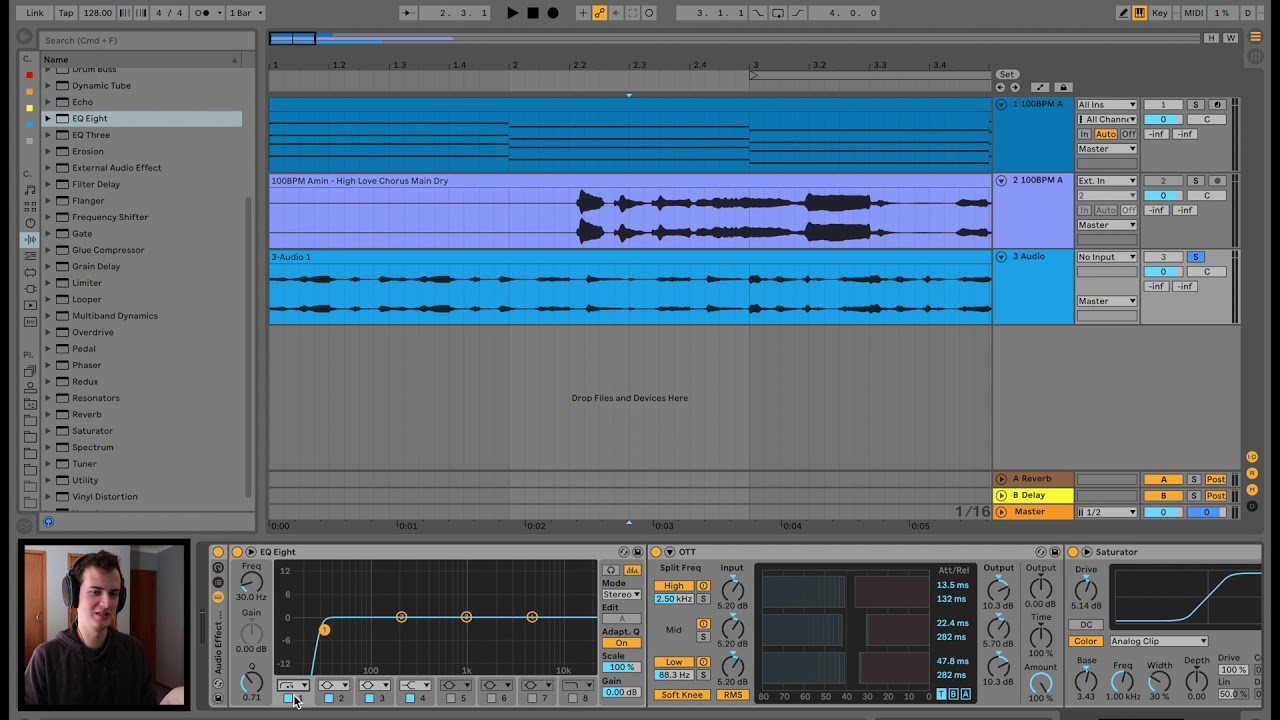Image resolution: width=1280 pixels, height=720 pixels.
Task: Enable EQ Eight filter band 5
Action: pyautogui.click(x=451, y=698)
